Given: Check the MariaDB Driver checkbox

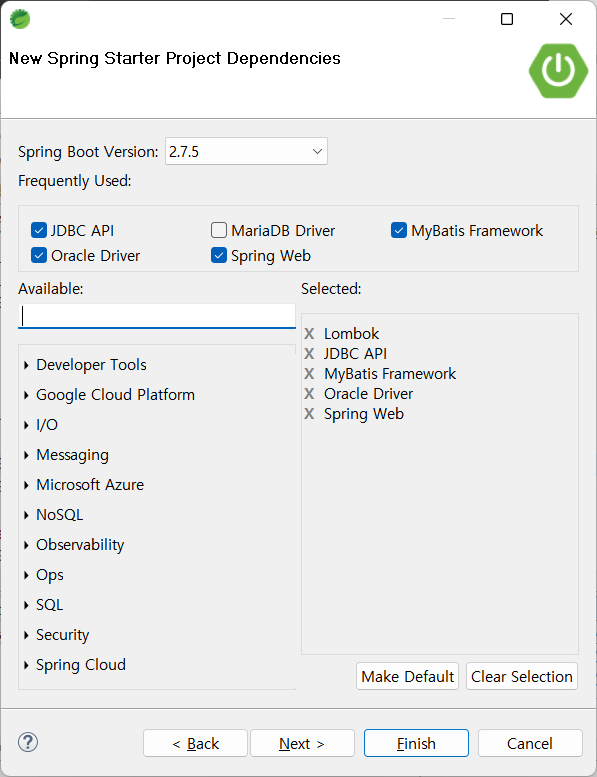Looking at the screenshot, I should pos(219,230).
